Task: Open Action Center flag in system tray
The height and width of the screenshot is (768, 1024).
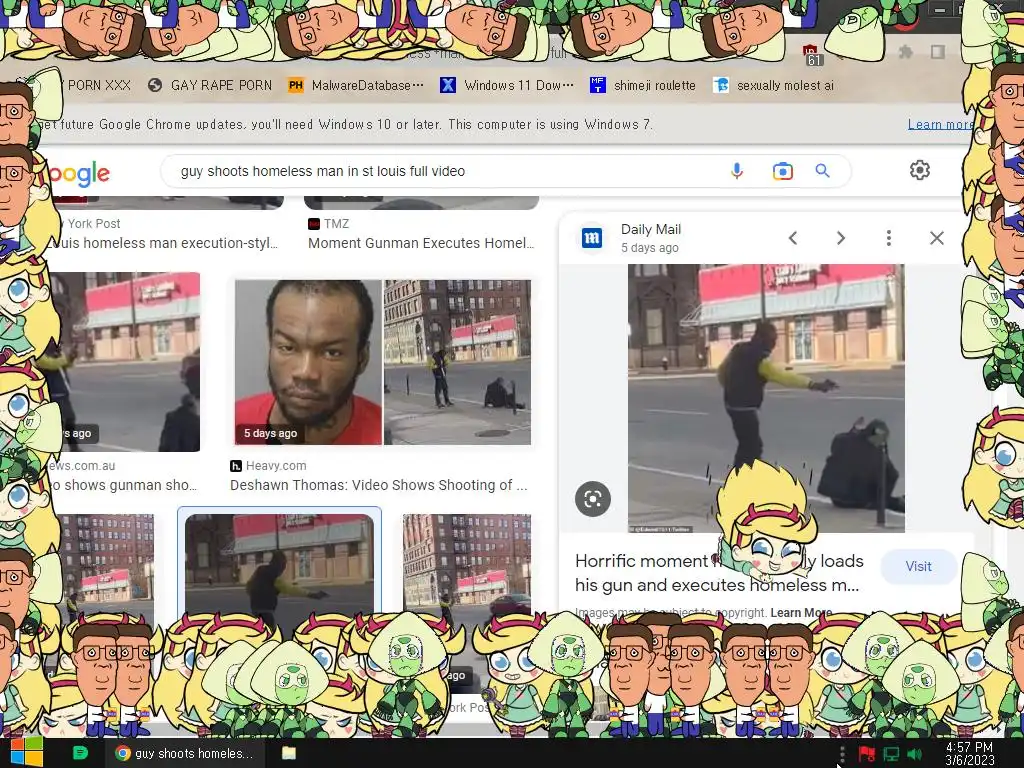Action: coord(867,755)
